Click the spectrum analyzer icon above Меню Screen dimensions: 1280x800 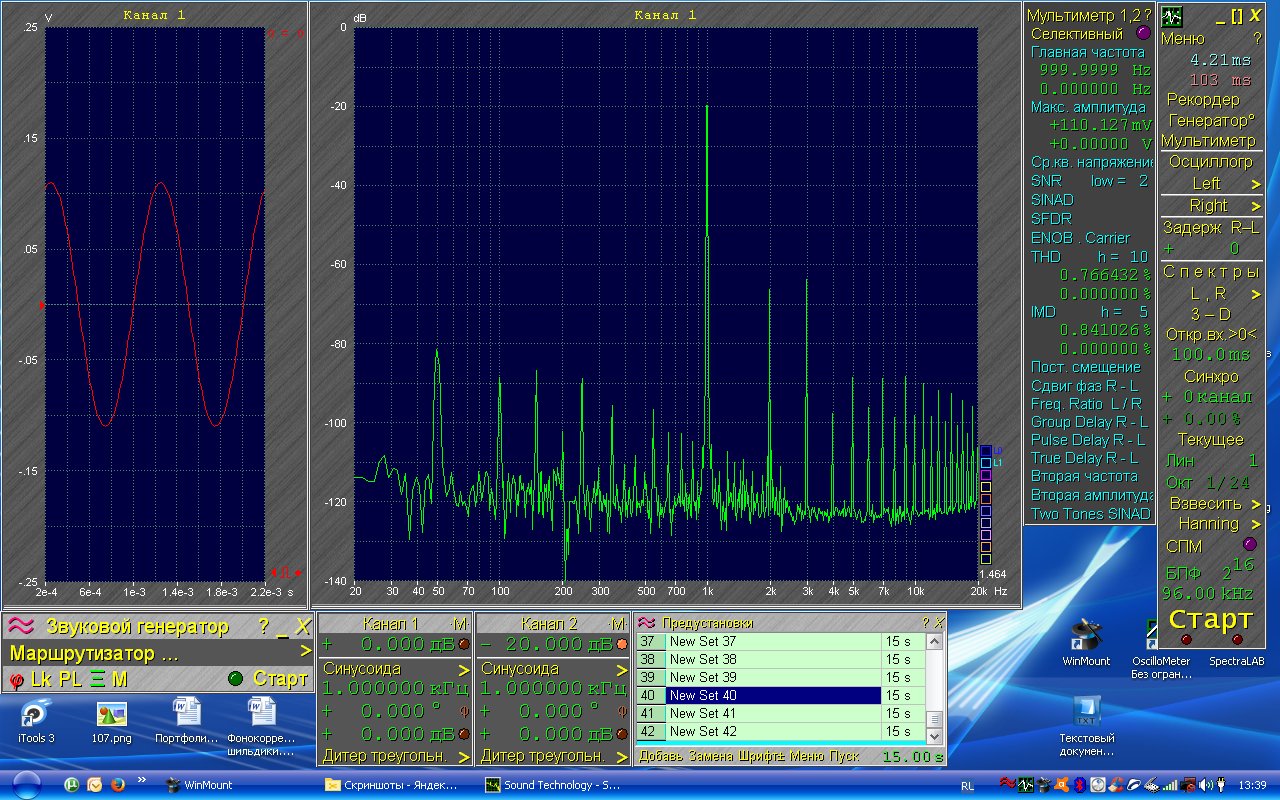tap(1171, 17)
